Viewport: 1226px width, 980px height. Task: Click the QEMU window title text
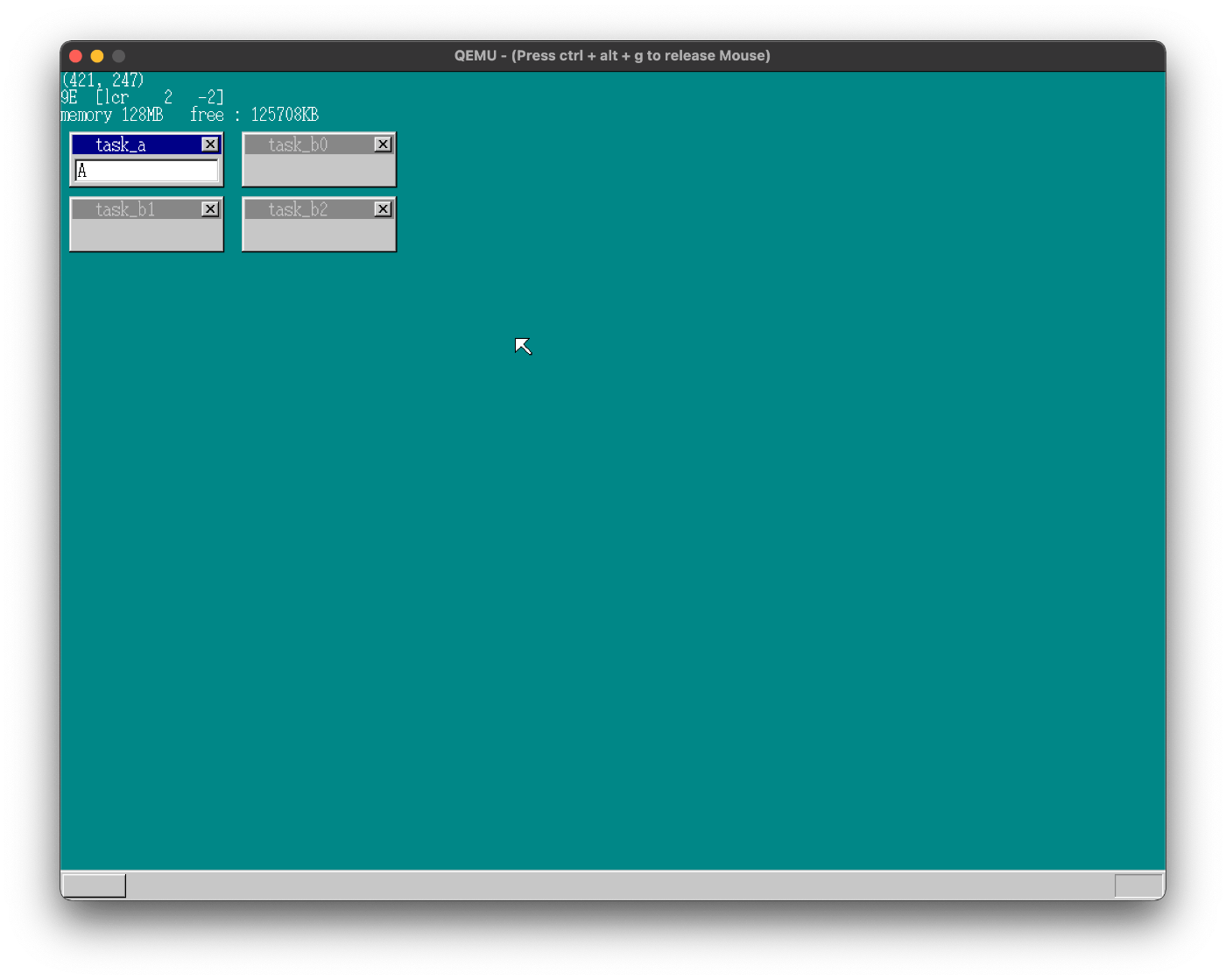pyautogui.click(x=612, y=55)
